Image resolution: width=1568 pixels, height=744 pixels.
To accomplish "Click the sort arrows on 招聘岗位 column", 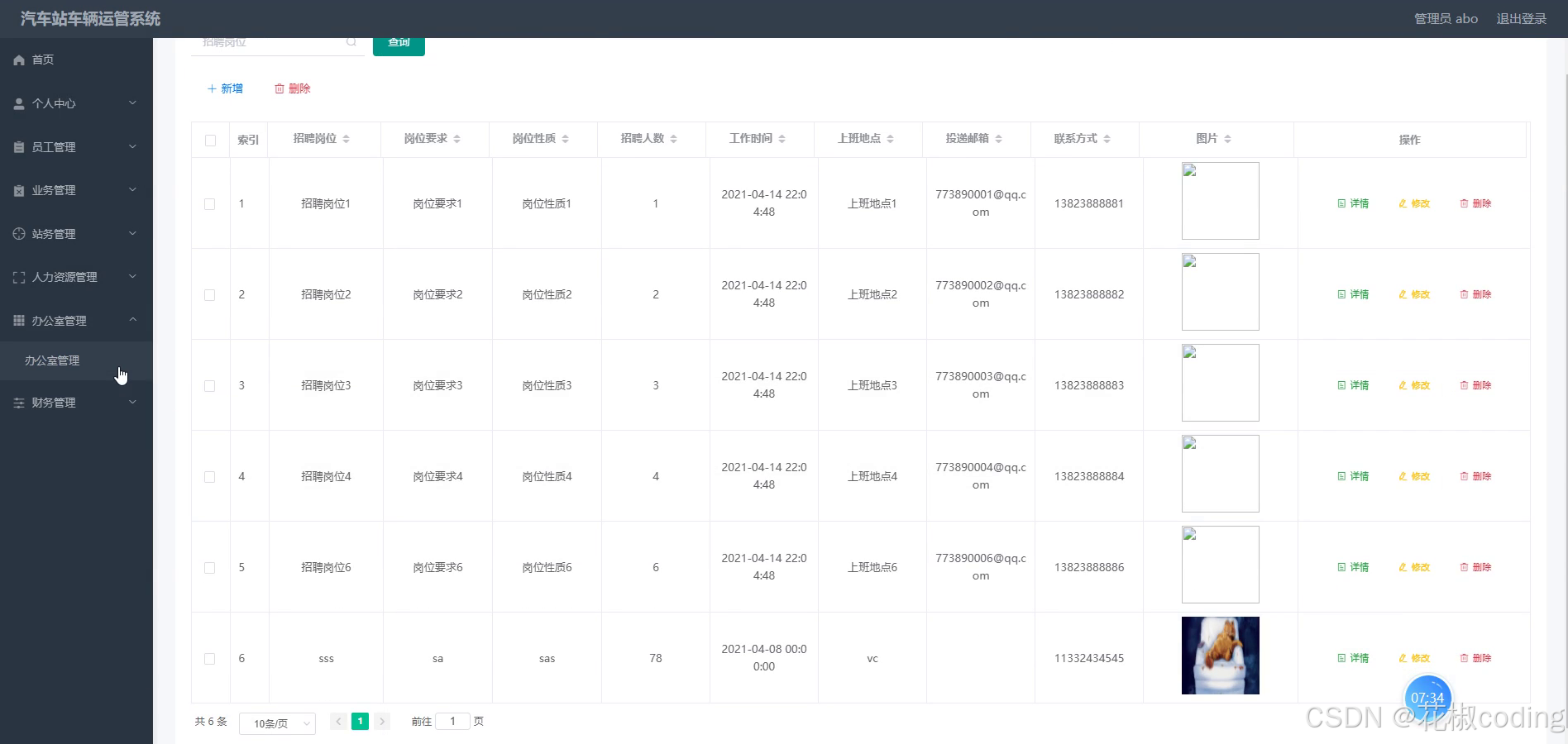I will pyautogui.click(x=346, y=139).
